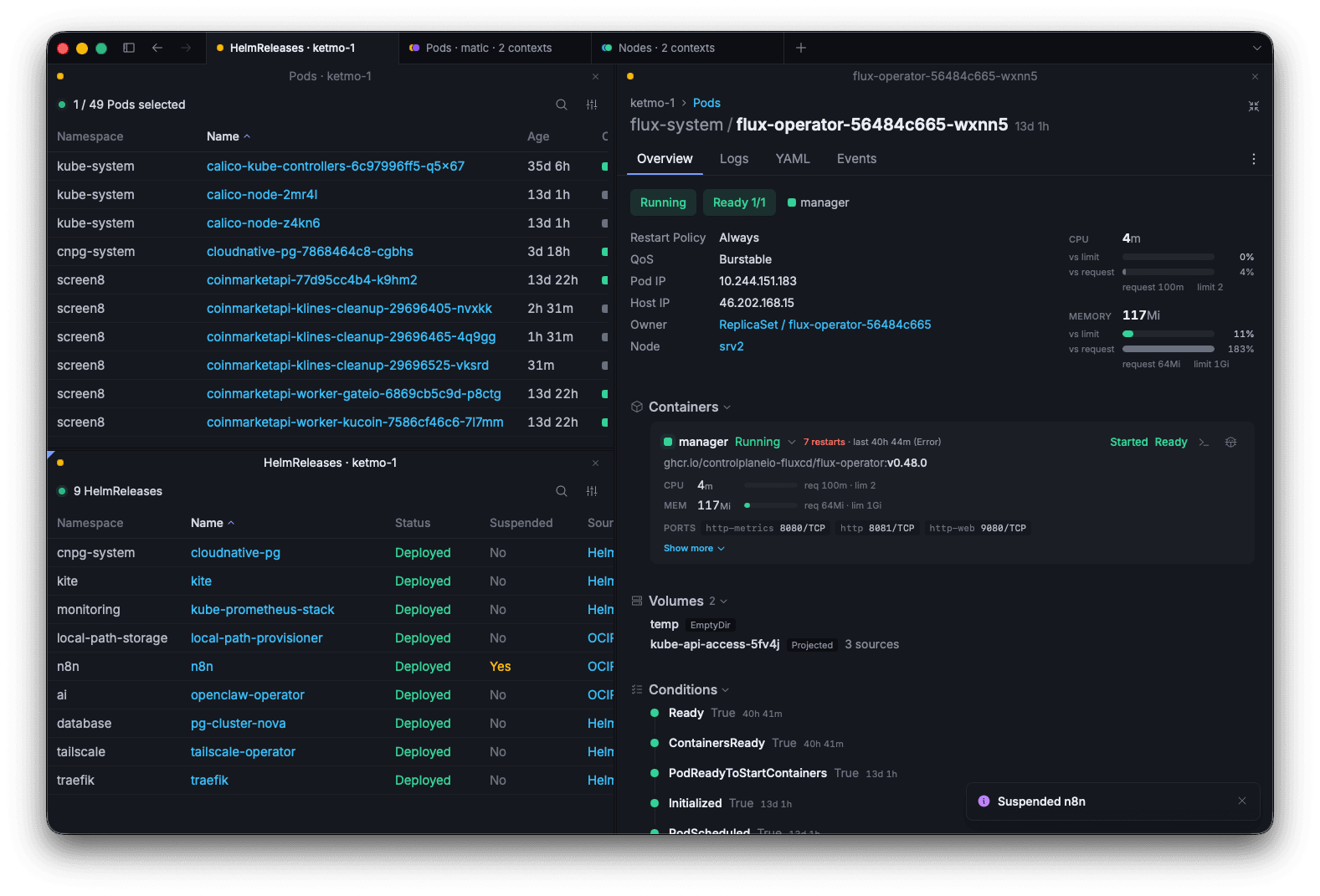Open the YAML tab
The image size is (1320, 896).
click(x=793, y=159)
